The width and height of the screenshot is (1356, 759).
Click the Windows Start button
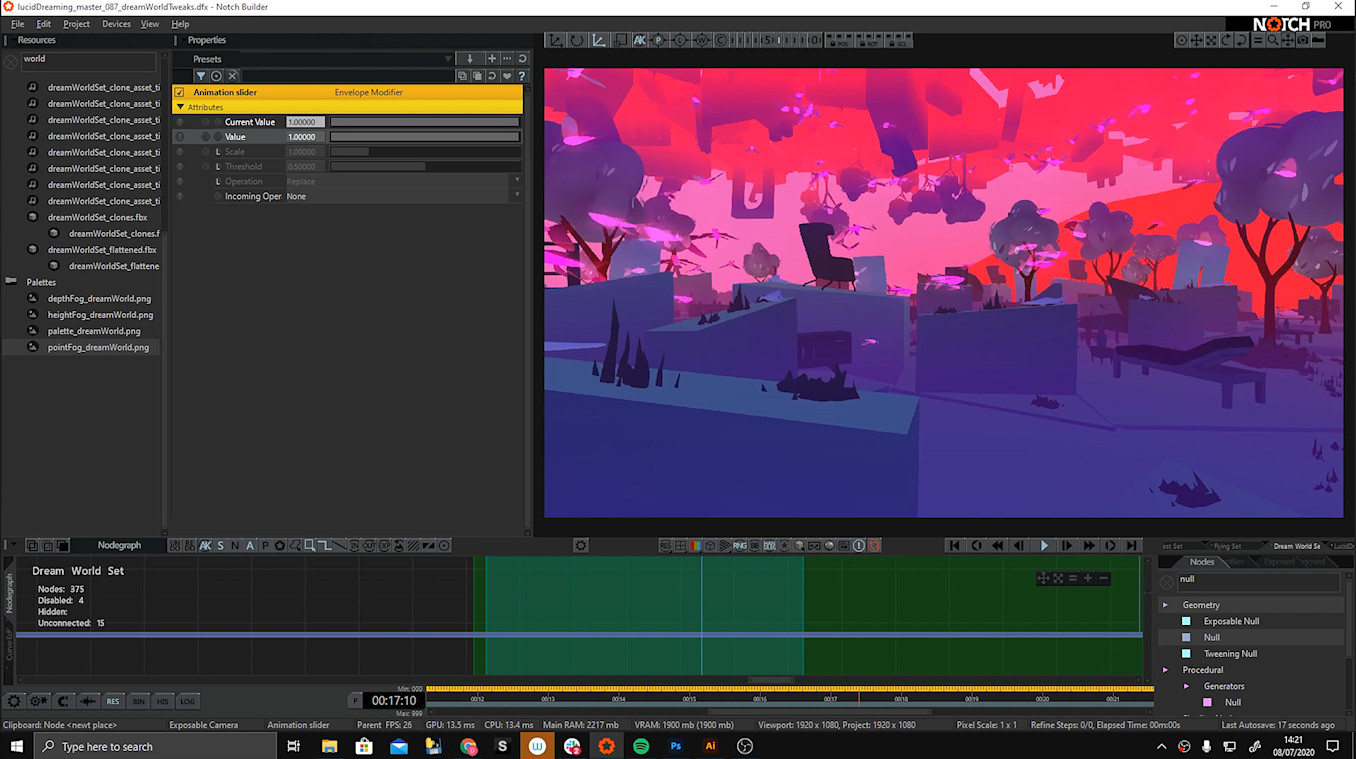17,746
